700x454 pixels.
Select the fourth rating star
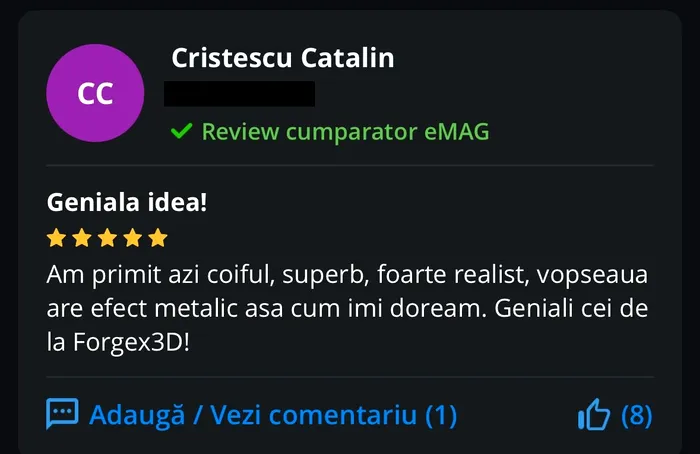[133, 237]
